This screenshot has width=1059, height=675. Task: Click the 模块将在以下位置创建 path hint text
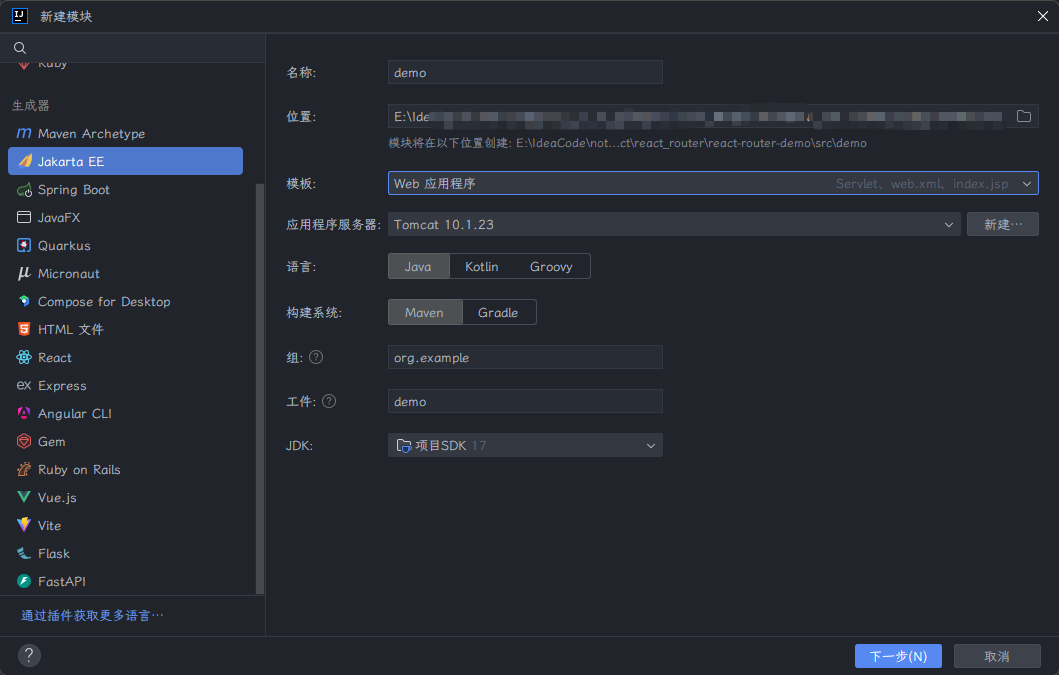pyautogui.click(x=627, y=143)
